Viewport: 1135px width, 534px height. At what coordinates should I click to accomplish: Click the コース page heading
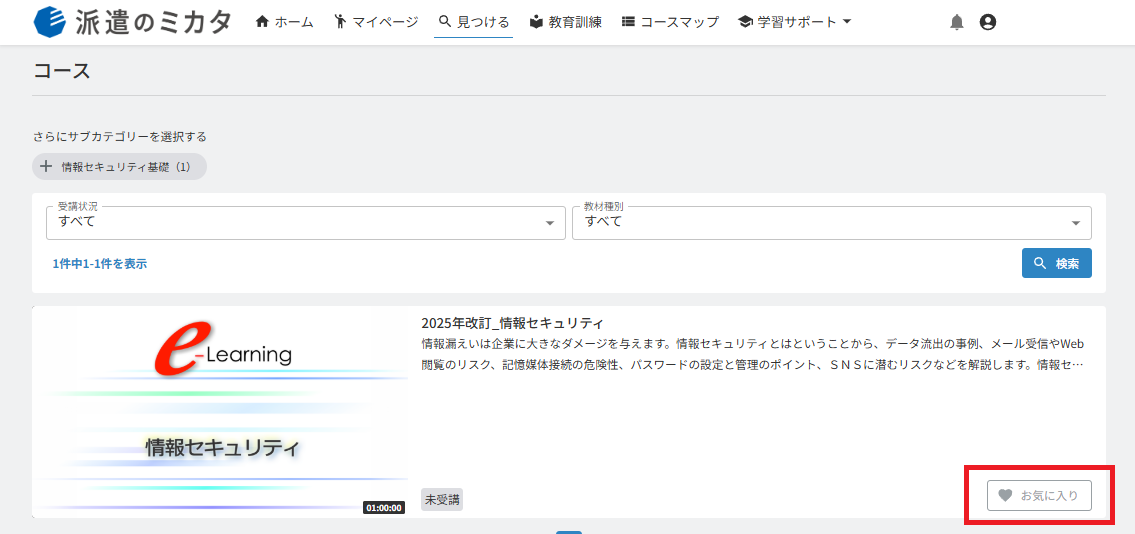tap(62, 71)
